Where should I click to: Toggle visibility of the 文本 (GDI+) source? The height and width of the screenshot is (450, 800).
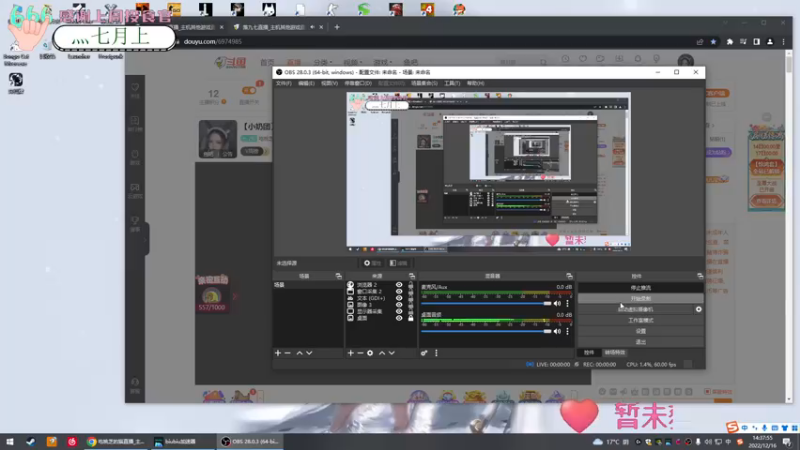(x=399, y=298)
